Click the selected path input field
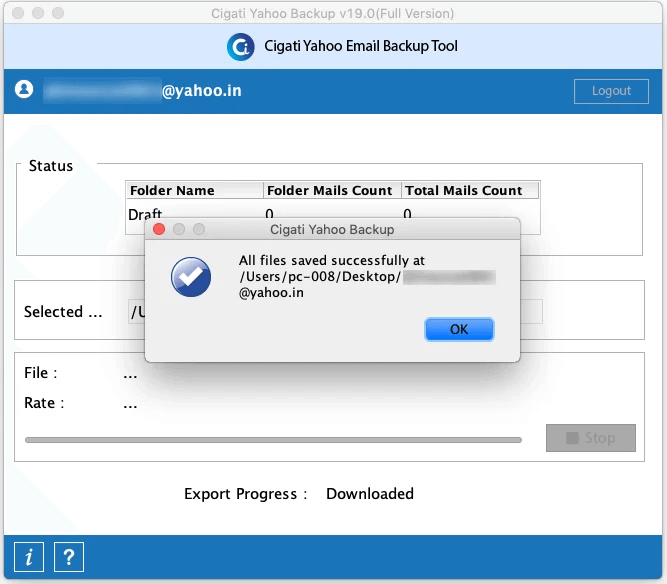Image resolution: width=667 pixels, height=584 pixels. coord(335,311)
